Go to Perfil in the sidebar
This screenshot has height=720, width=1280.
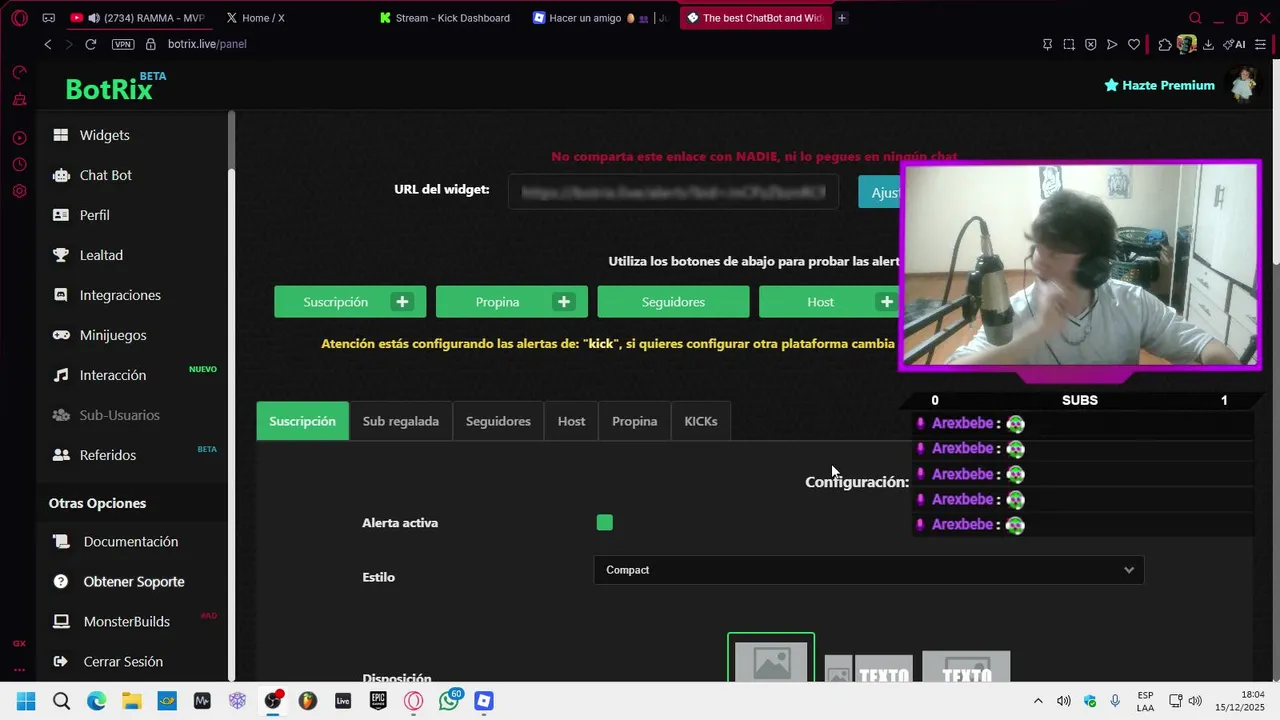pos(94,215)
